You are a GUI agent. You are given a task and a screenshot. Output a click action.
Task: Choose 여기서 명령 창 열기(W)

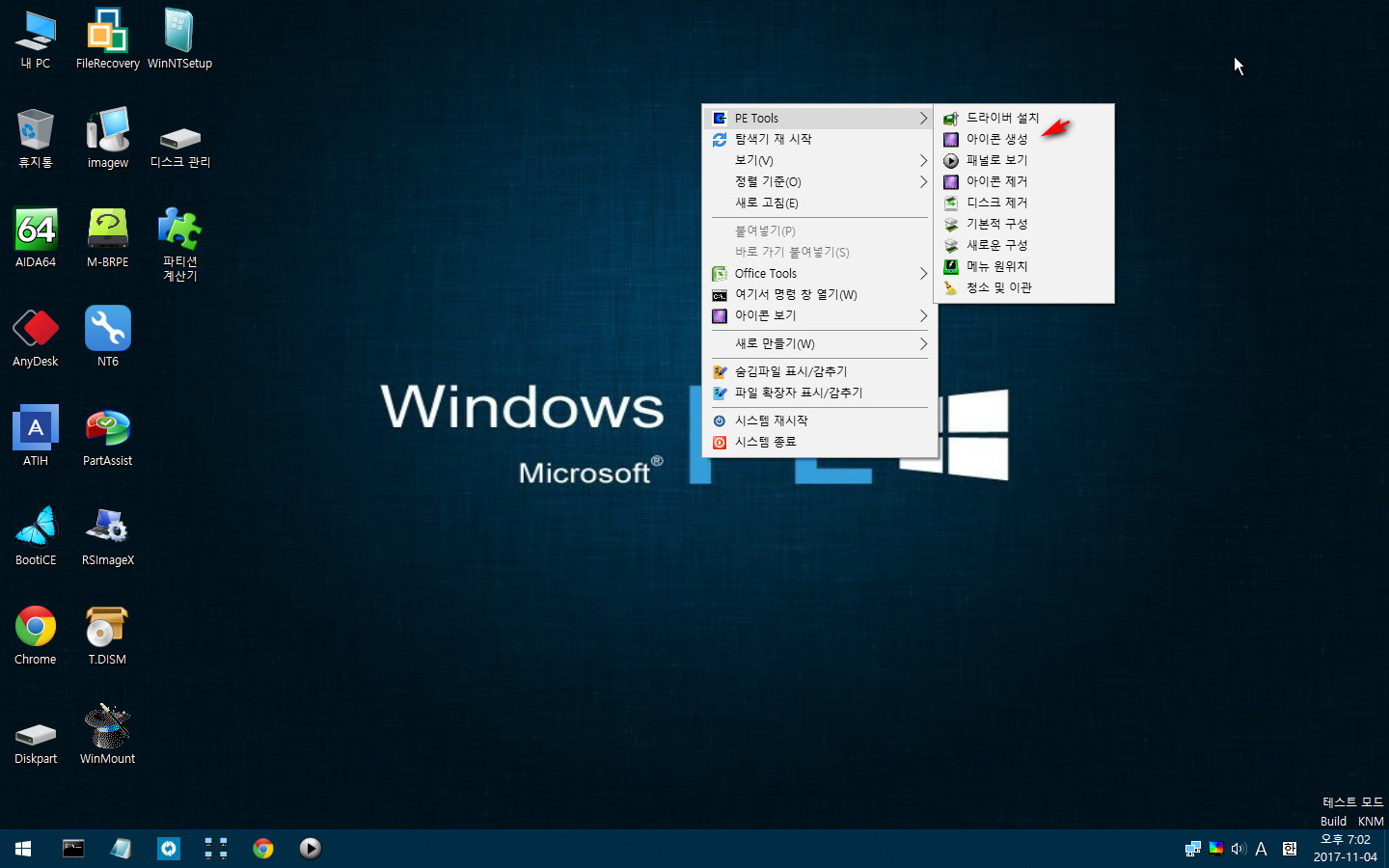[820, 294]
